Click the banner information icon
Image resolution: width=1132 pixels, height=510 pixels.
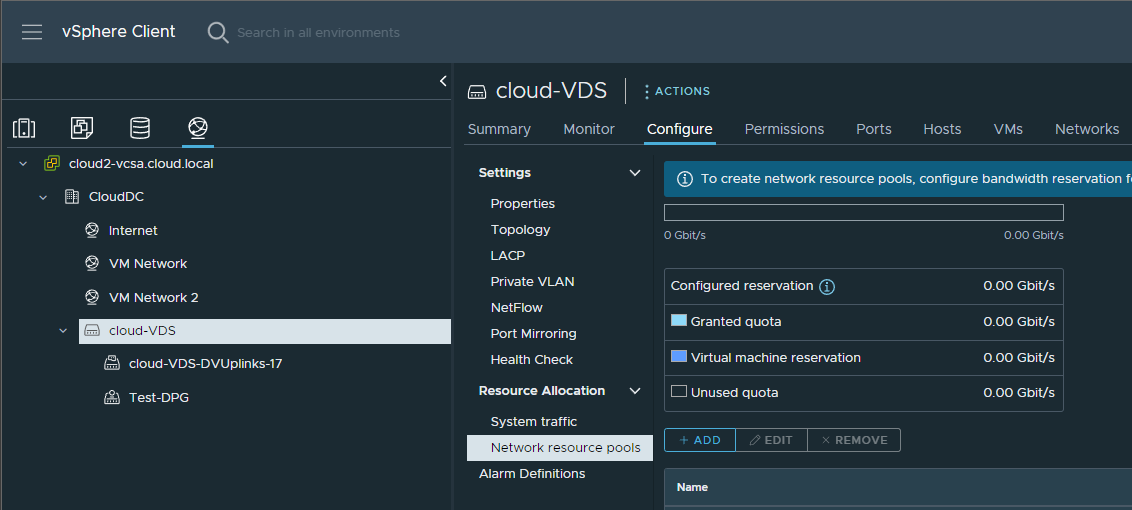[x=685, y=179]
